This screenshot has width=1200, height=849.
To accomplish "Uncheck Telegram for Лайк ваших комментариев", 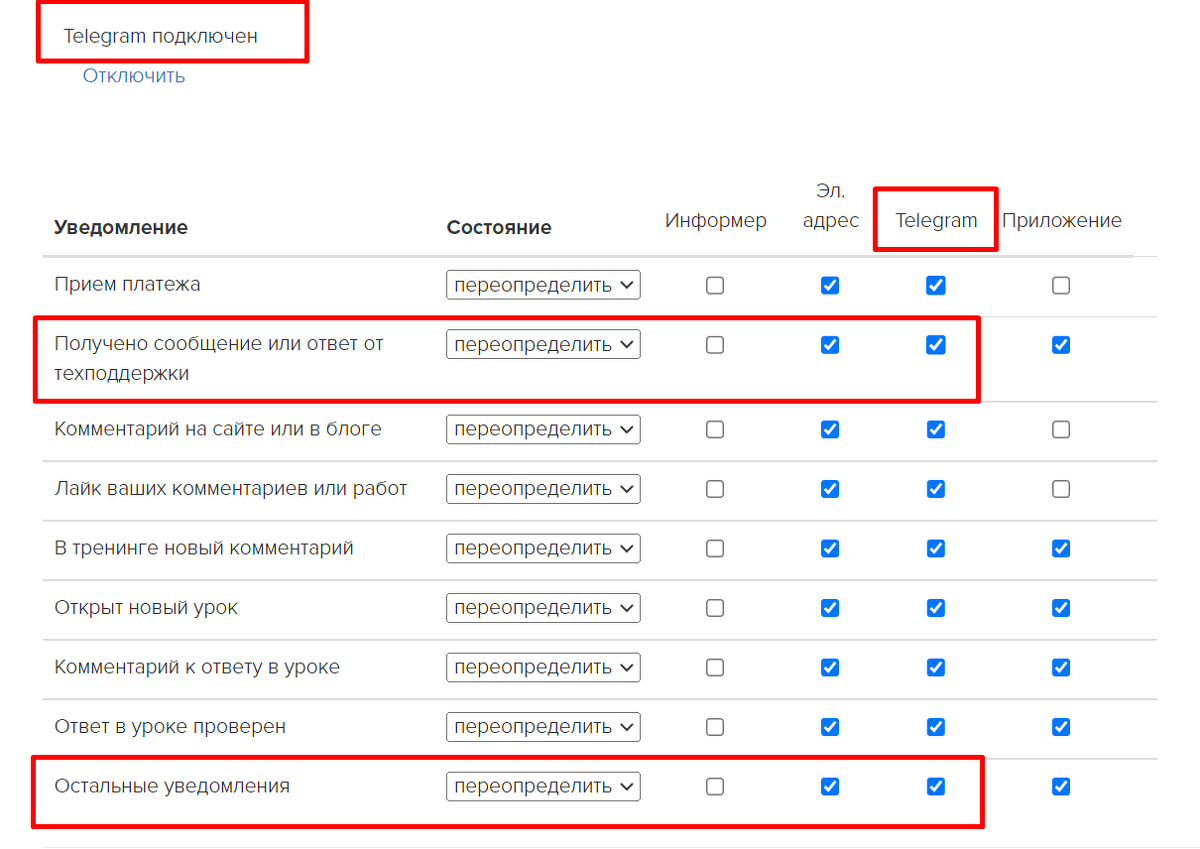I will click(x=936, y=489).
